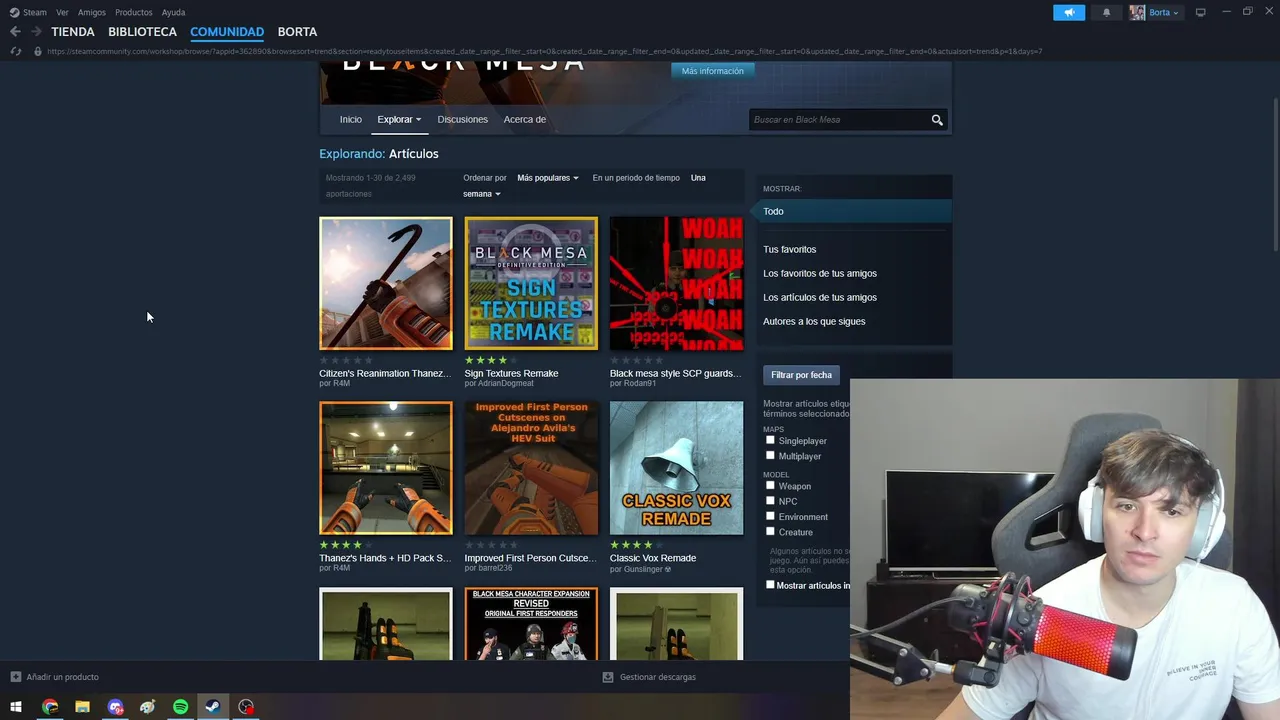The width and height of the screenshot is (1280, 720).
Task: Open Citizen's Reanimation crowbar thumbnail
Action: coord(386,283)
